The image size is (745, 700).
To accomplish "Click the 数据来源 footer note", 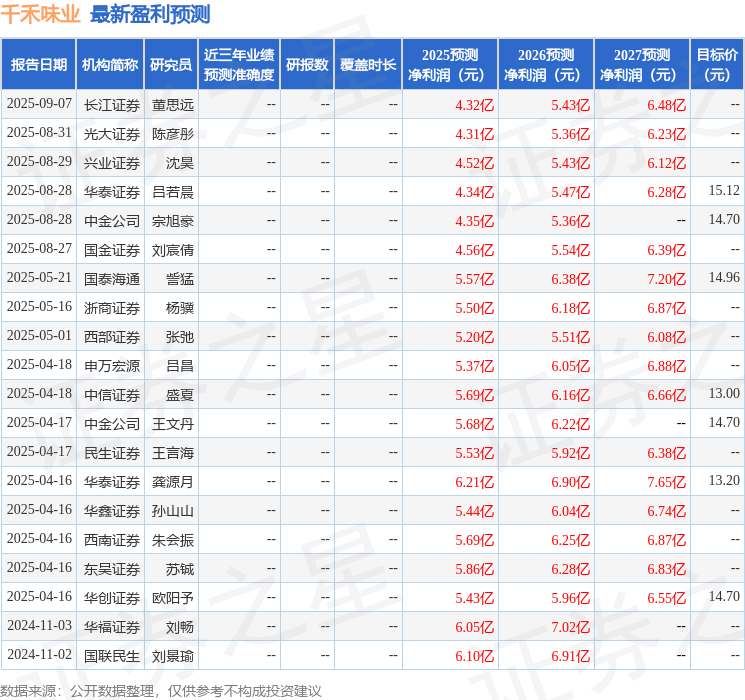I will pos(161,690).
